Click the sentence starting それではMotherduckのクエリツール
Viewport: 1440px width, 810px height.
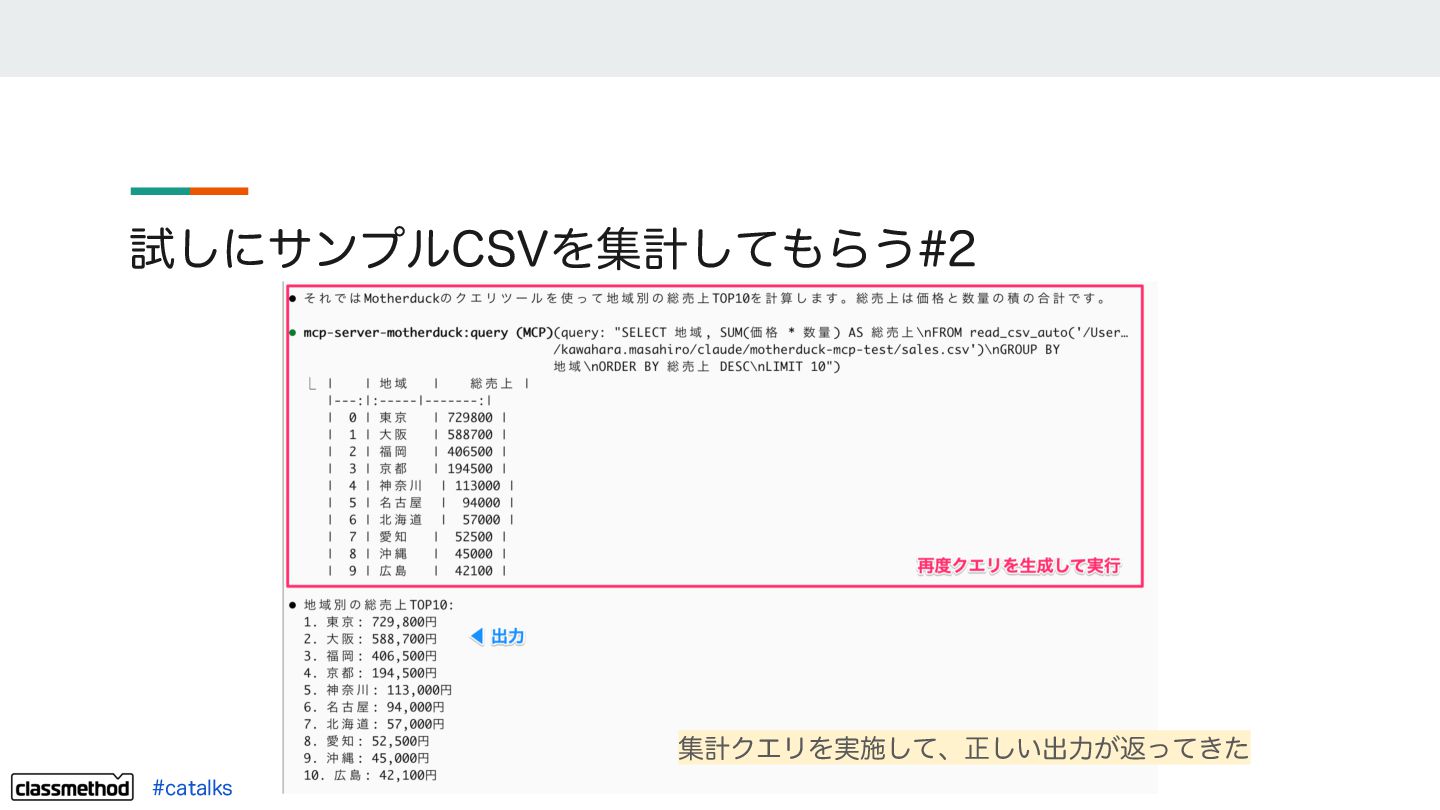tap(705, 298)
